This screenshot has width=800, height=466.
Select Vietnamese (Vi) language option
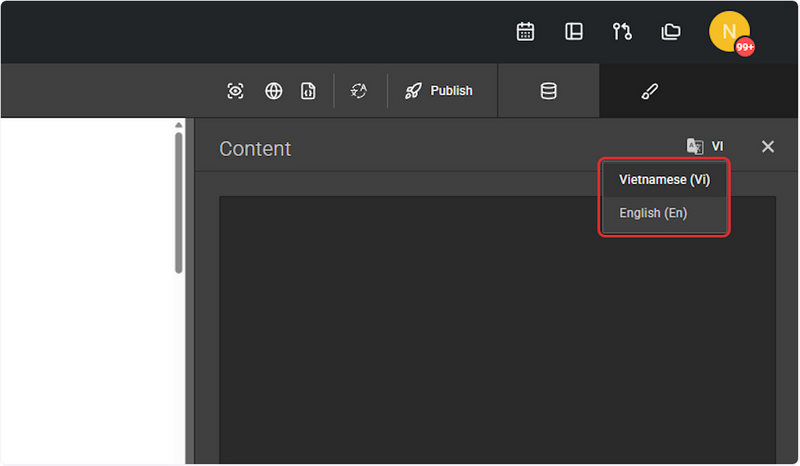664,180
